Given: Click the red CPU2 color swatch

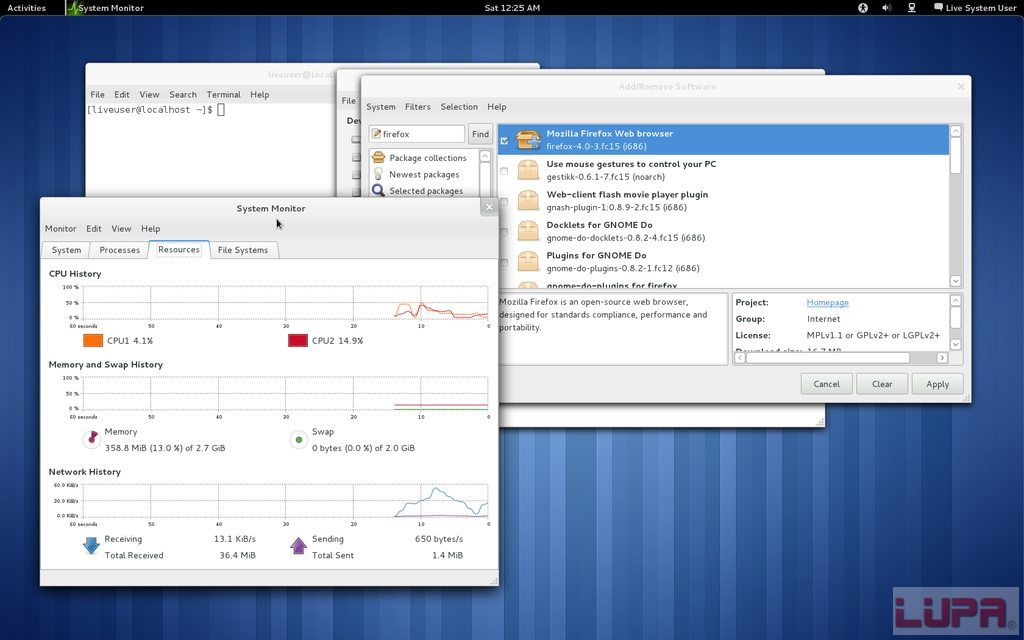Looking at the screenshot, I should [298, 340].
